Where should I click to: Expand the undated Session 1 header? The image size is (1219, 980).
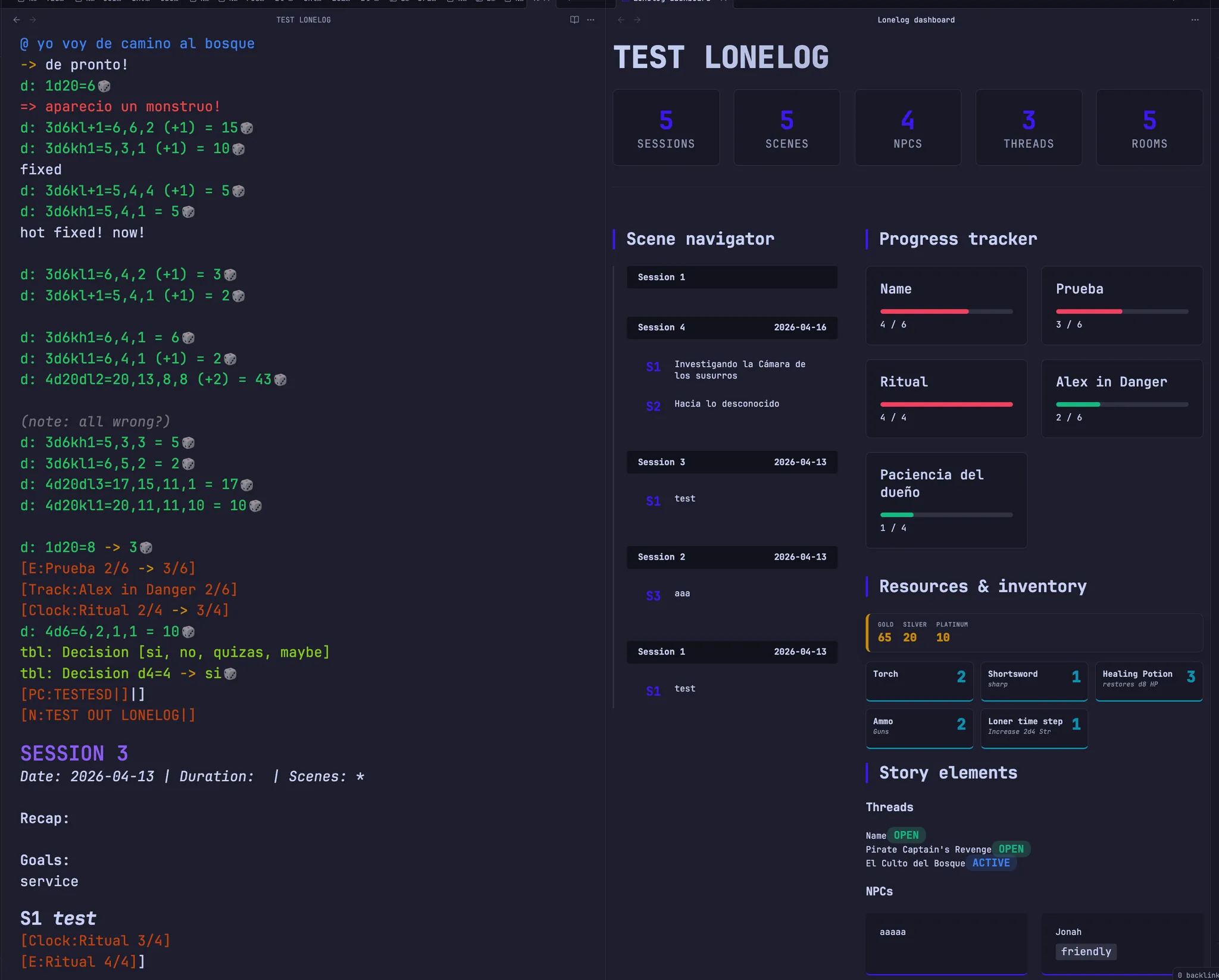click(x=732, y=277)
